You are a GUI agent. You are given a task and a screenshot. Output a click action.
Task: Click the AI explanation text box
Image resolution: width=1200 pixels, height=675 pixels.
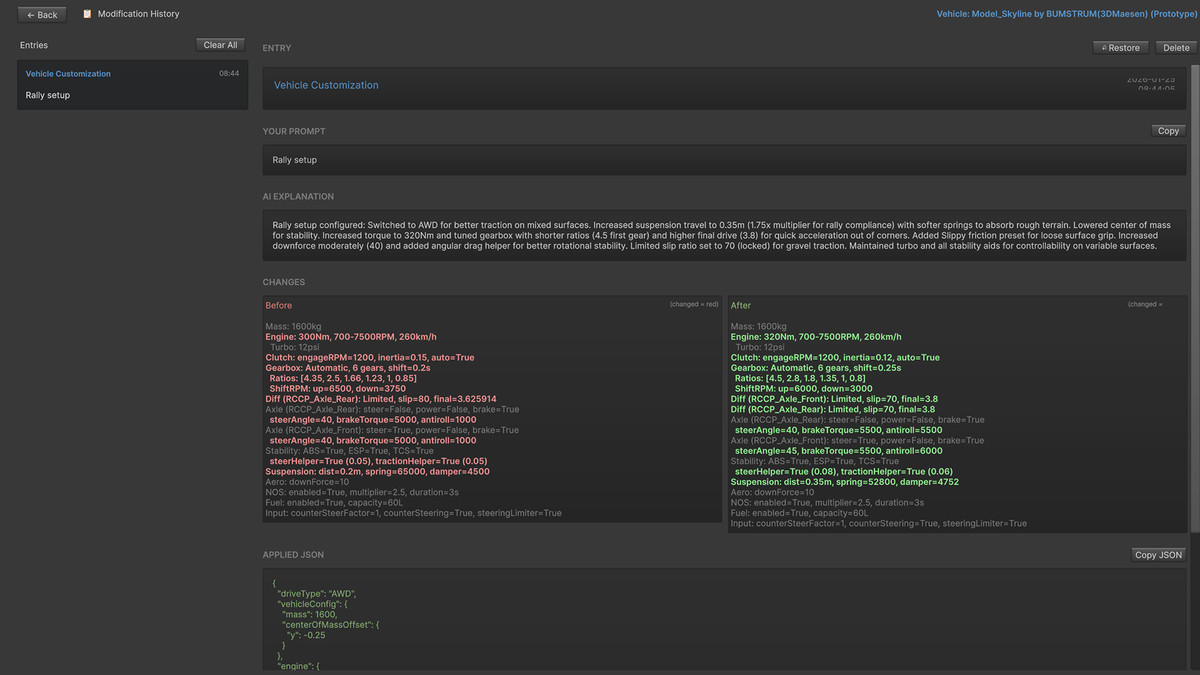pos(724,235)
